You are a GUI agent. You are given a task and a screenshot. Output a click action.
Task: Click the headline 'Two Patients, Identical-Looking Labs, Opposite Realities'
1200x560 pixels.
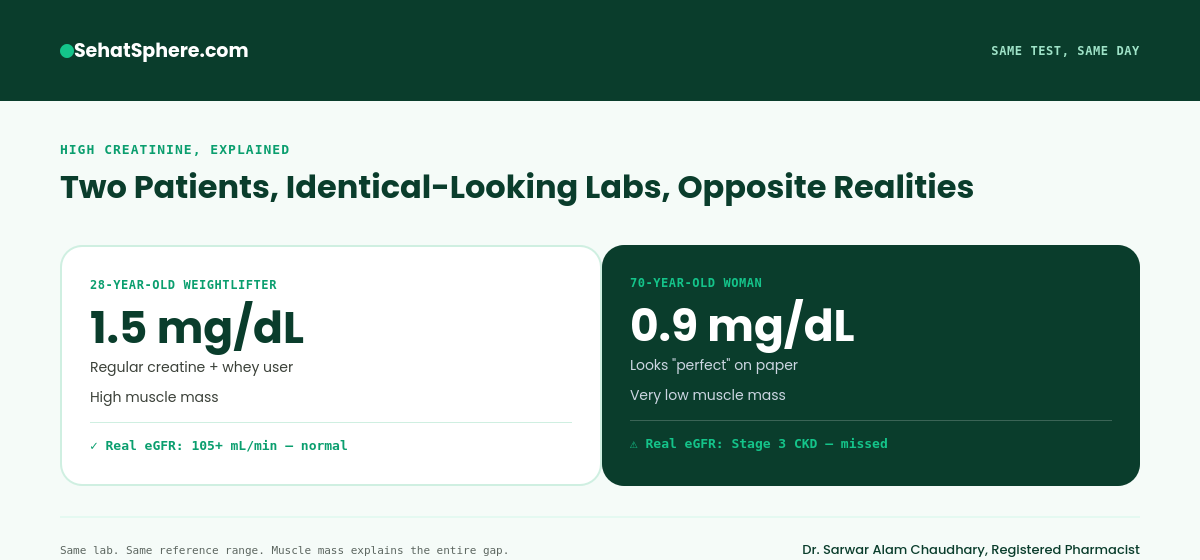tap(517, 187)
